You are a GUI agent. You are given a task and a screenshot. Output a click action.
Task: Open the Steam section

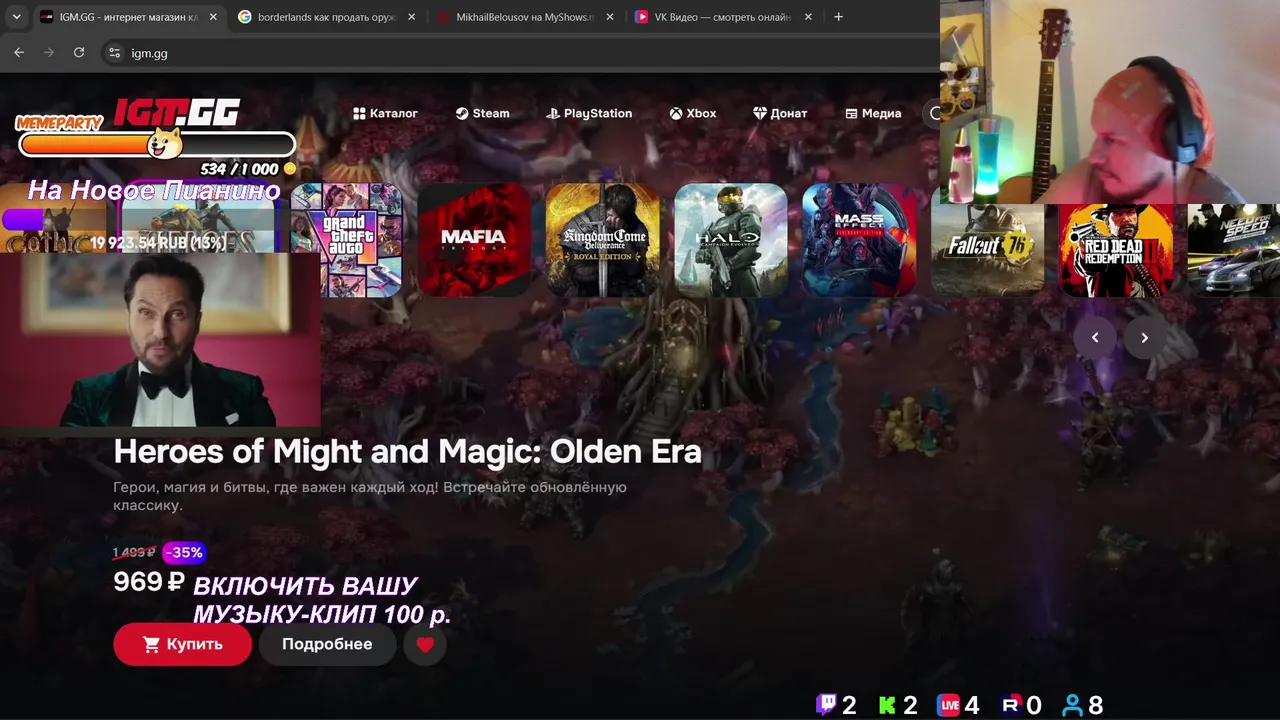(x=482, y=113)
